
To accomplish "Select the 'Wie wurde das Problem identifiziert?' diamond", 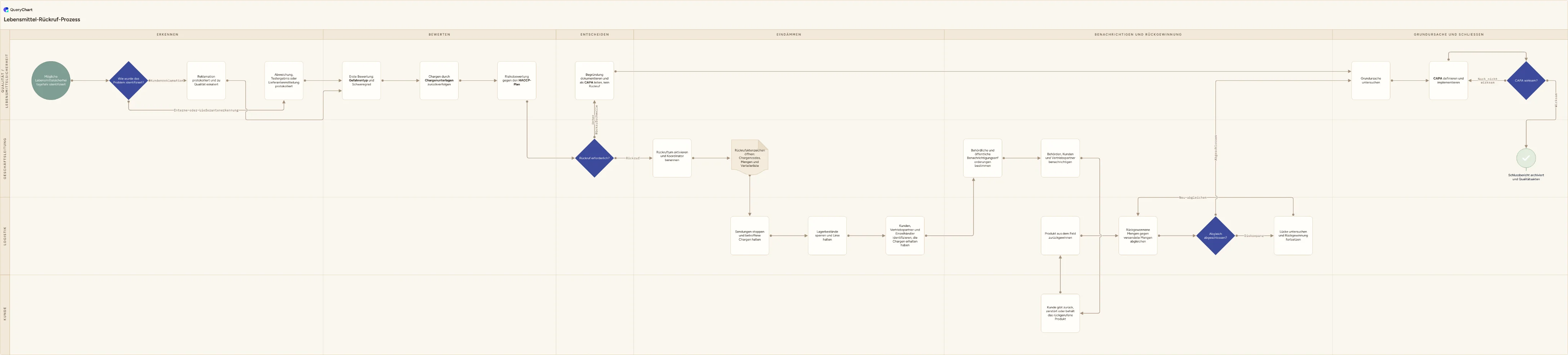I will coord(129,80).
